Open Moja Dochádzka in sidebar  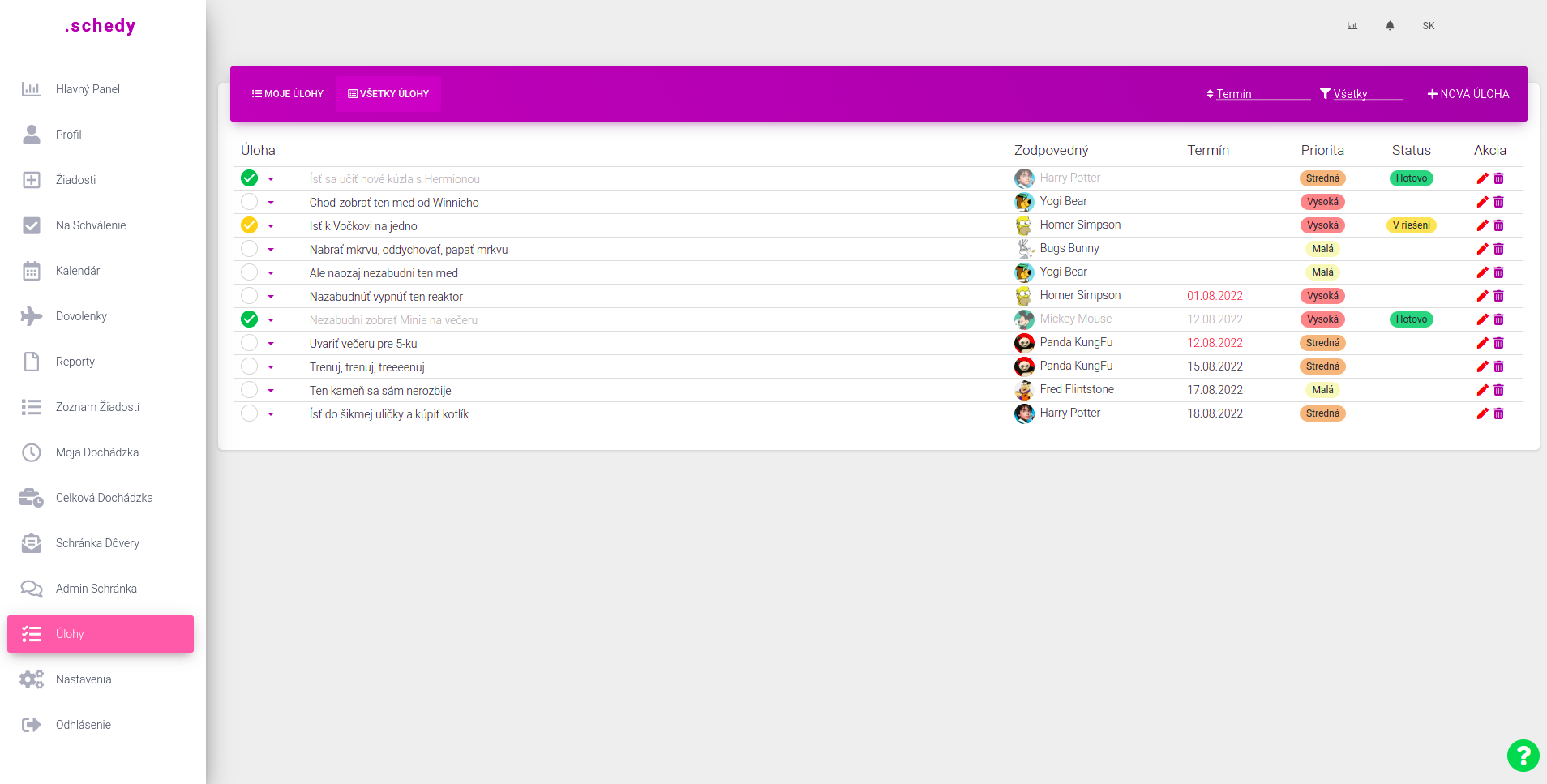(x=101, y=452)
